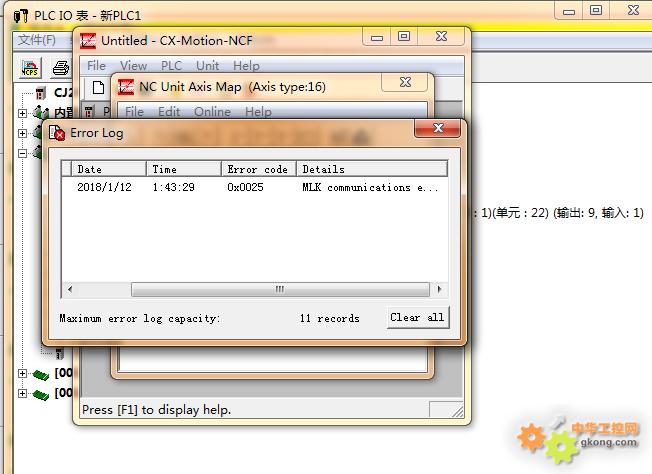Close the CX-Motion-NCF window
The width and height of the screenshot is (652, 474).
click(441, 37)
